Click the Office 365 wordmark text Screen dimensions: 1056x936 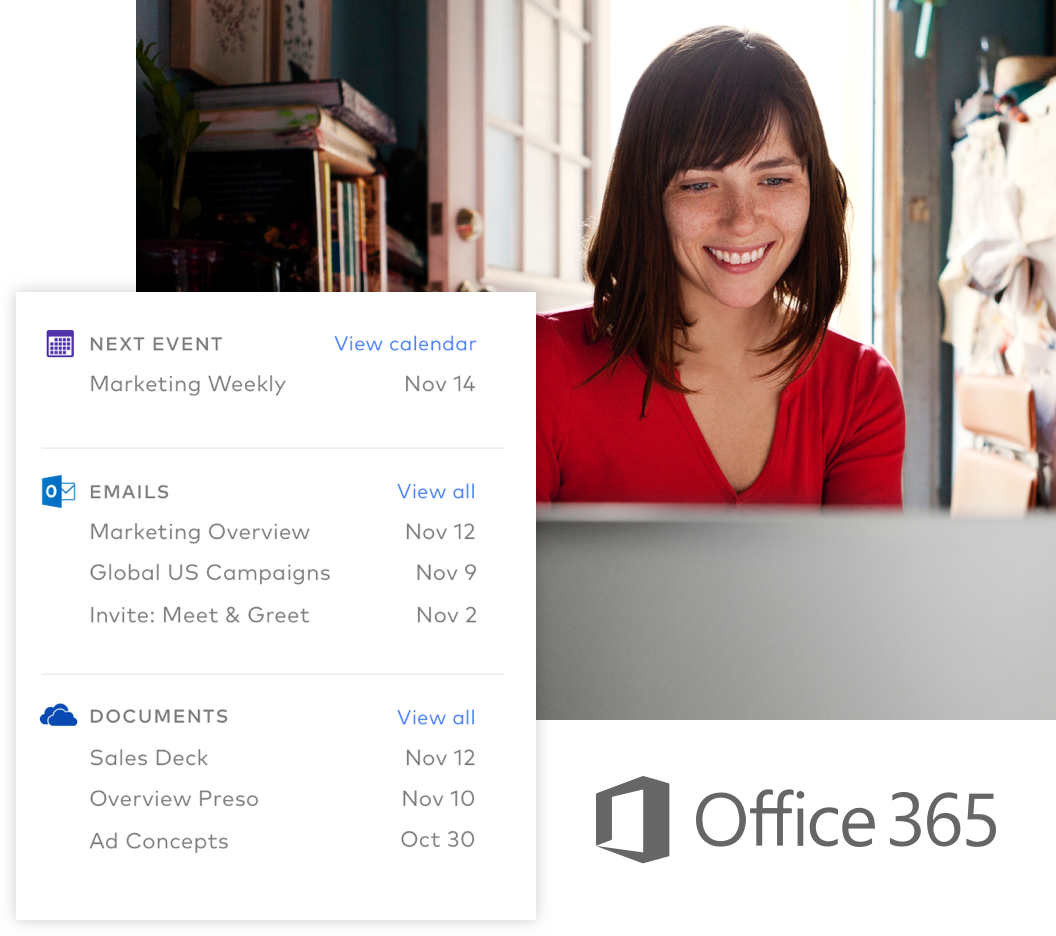[846, 820]
